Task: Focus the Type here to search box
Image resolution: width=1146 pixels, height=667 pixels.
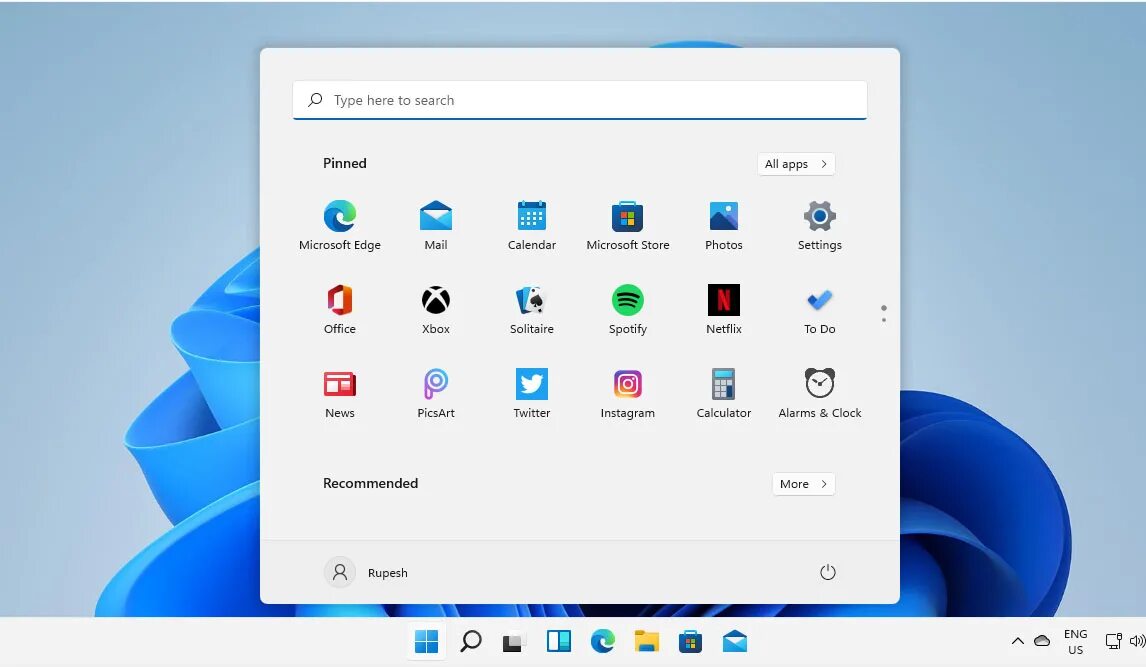Action: click(x=580, y=100)
